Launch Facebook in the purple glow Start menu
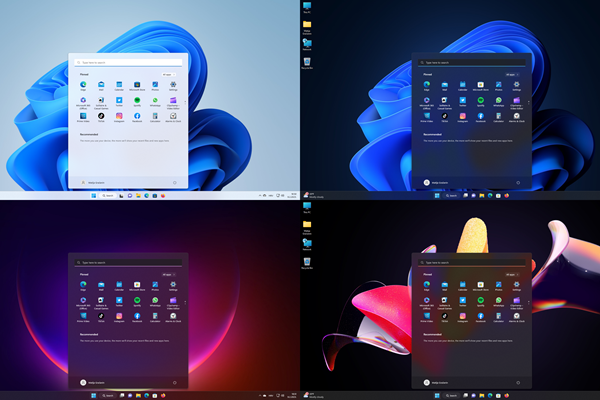The height and width of the screenshot is (400, 600). 137,316
